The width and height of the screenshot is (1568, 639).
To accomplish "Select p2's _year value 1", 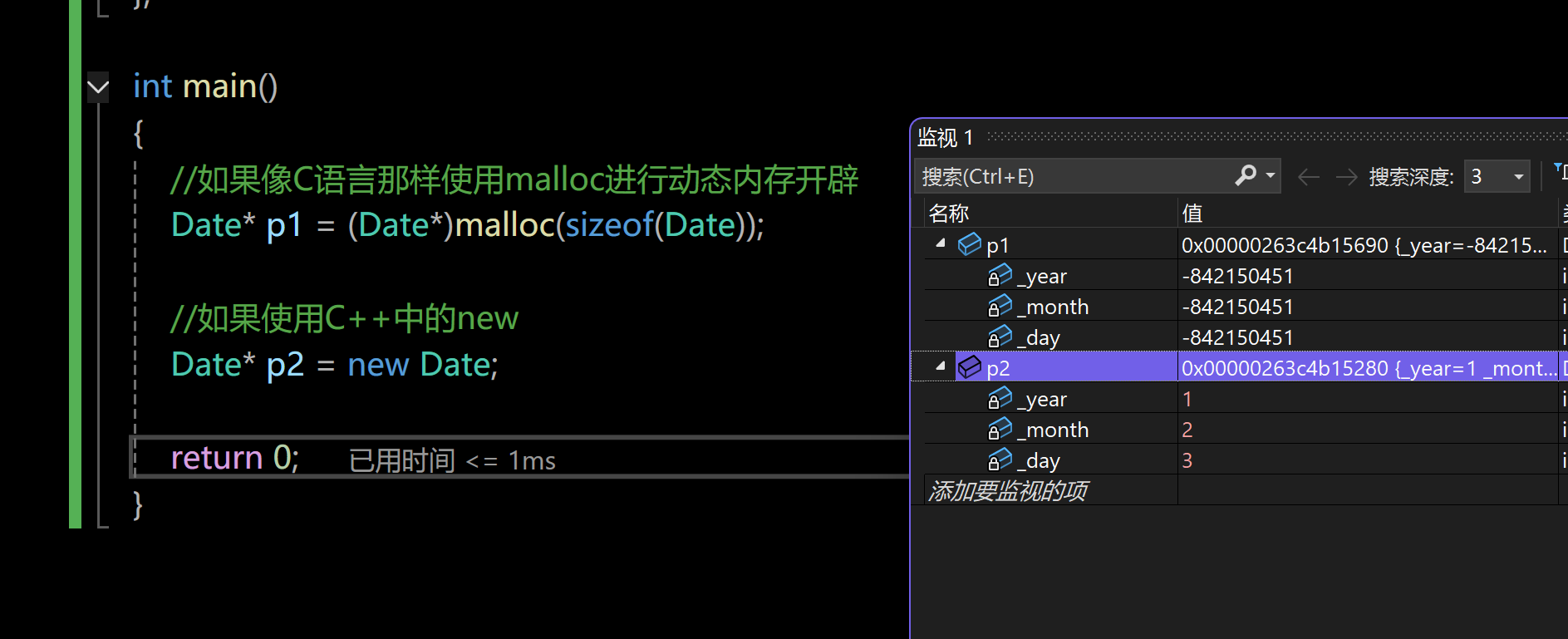I will pyautogui.click(x=1187, y=399).
